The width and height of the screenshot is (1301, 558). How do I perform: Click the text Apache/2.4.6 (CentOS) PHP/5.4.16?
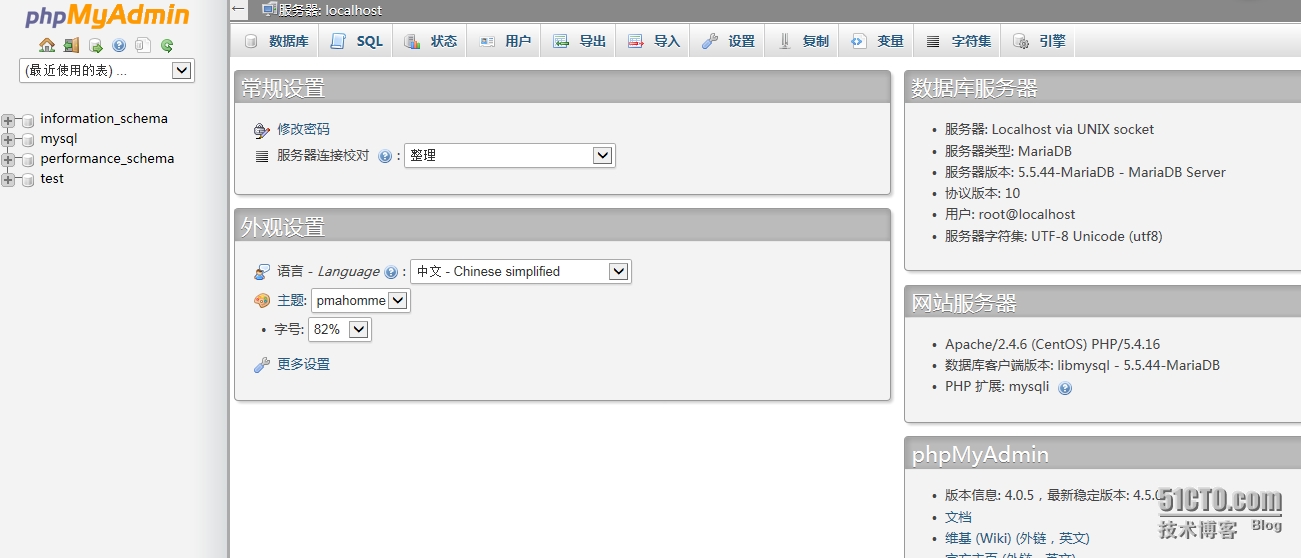pyautogui.click(x=1053, y=344)
